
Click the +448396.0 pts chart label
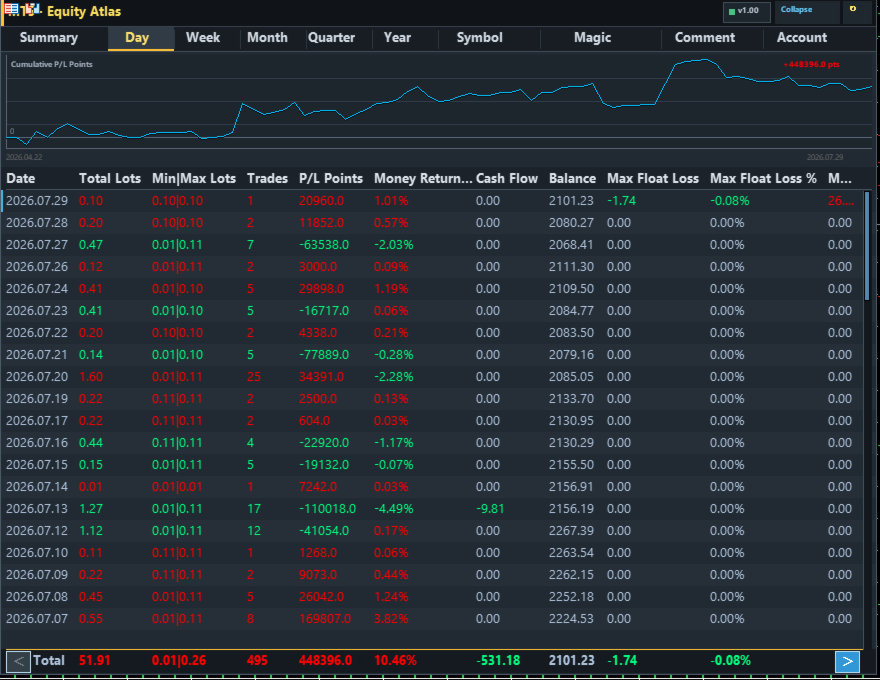(812, 65)
